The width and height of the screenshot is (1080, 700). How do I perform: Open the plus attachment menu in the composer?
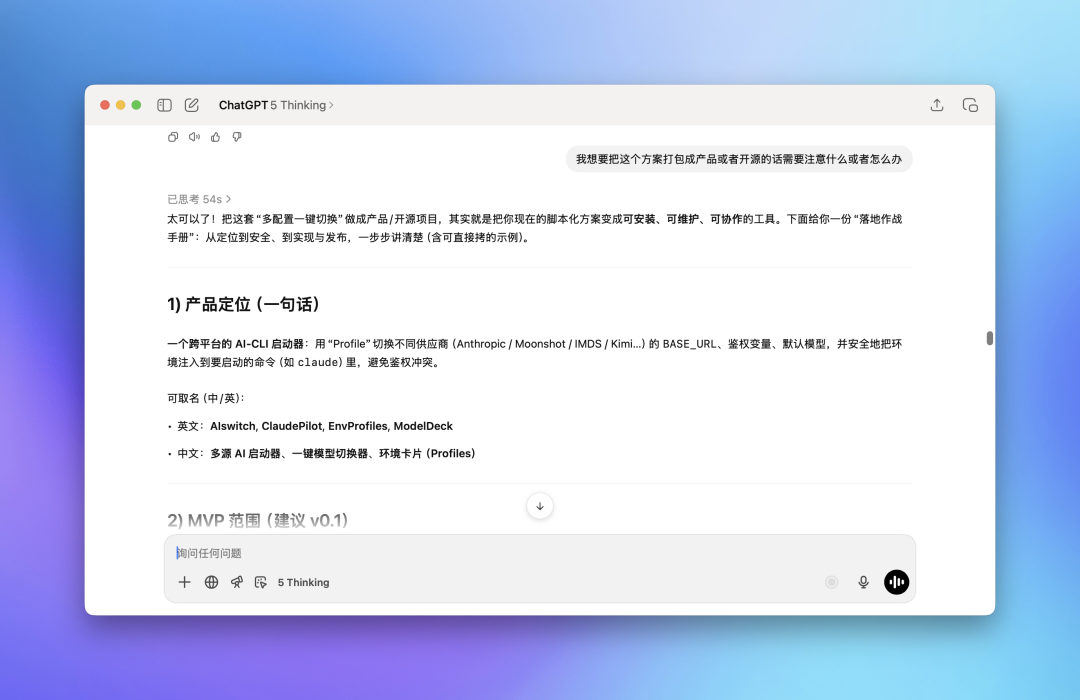(185, 582)
